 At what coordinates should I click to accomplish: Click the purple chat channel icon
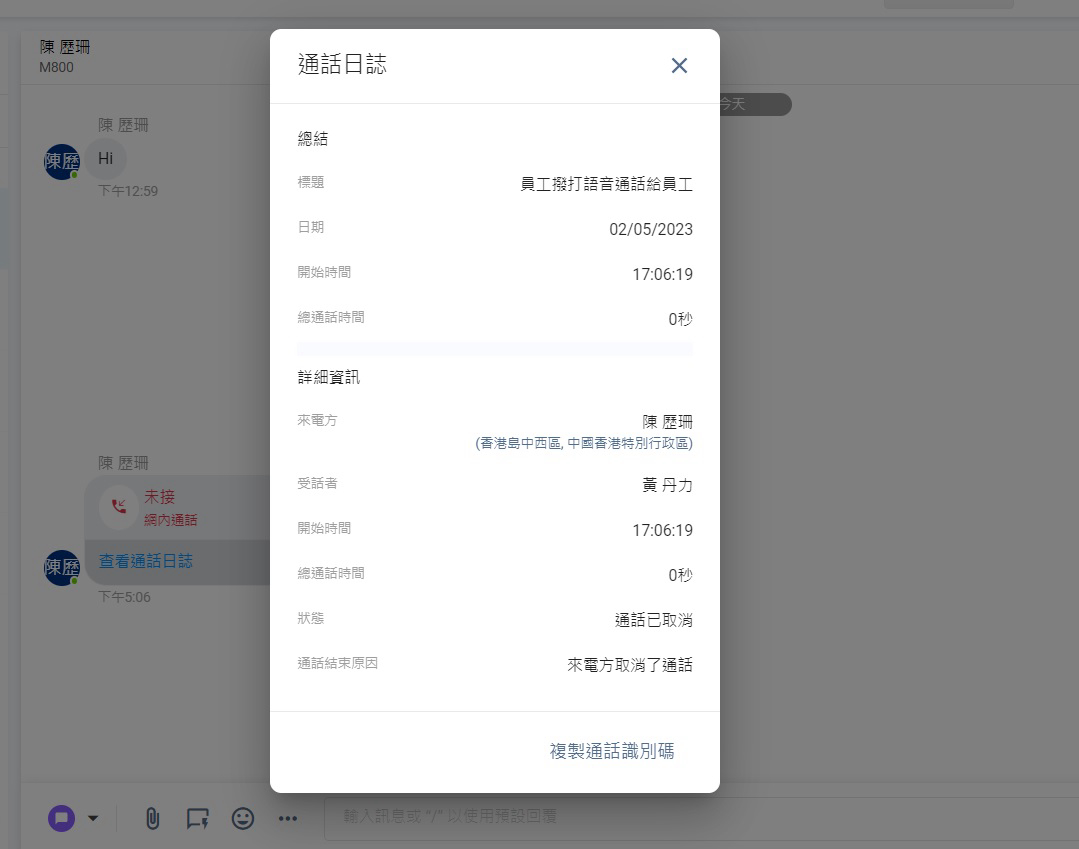(61, 818)
